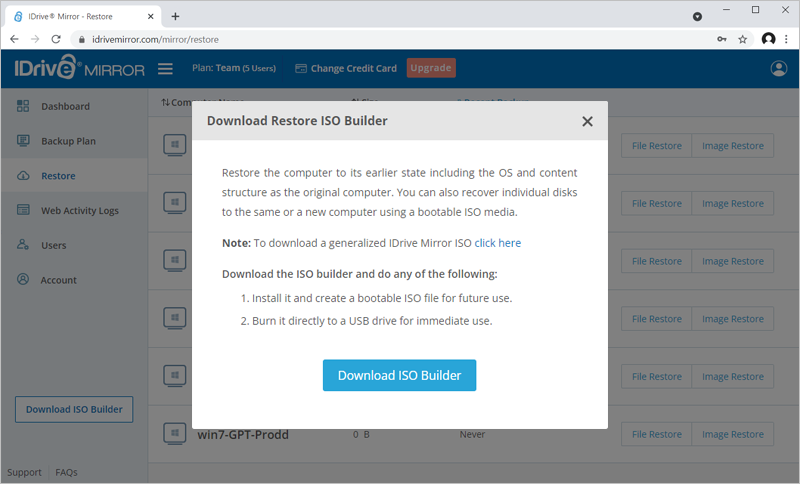800x484 pixels.
Task: Close the IDrive Mirror browser tab
Action: 151,16
